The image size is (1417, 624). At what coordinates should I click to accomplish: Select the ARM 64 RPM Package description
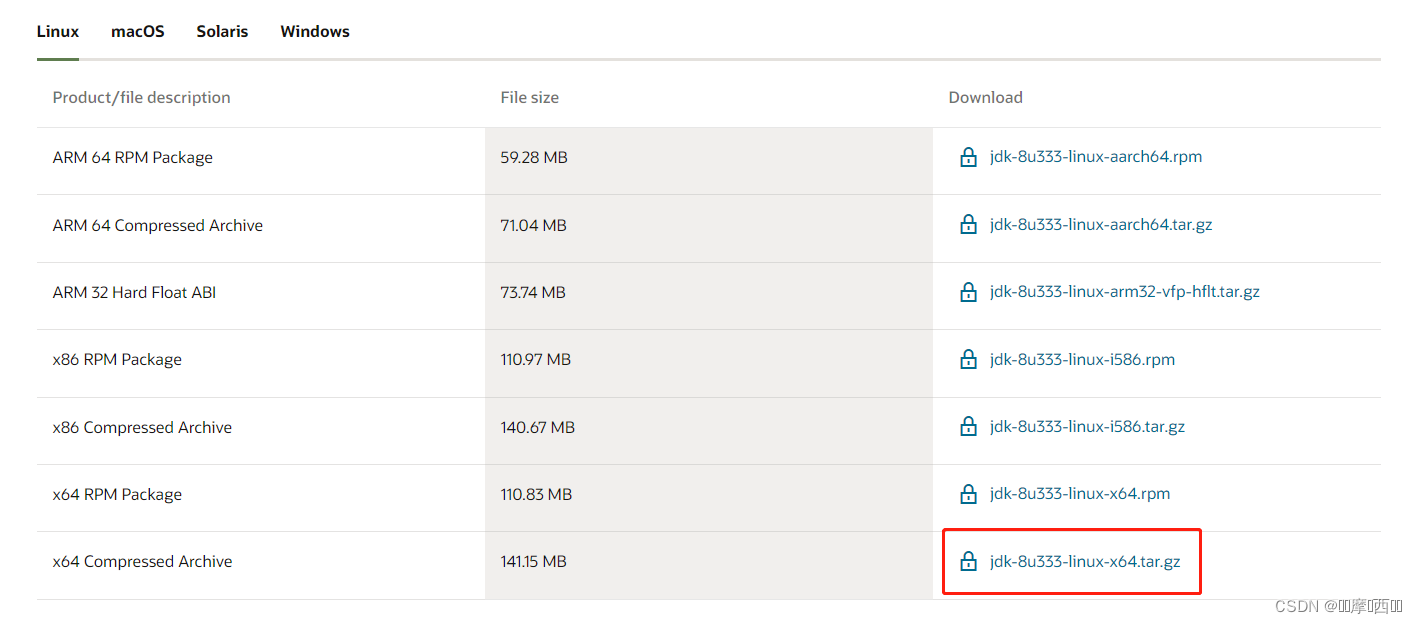(x=132, y=158)
